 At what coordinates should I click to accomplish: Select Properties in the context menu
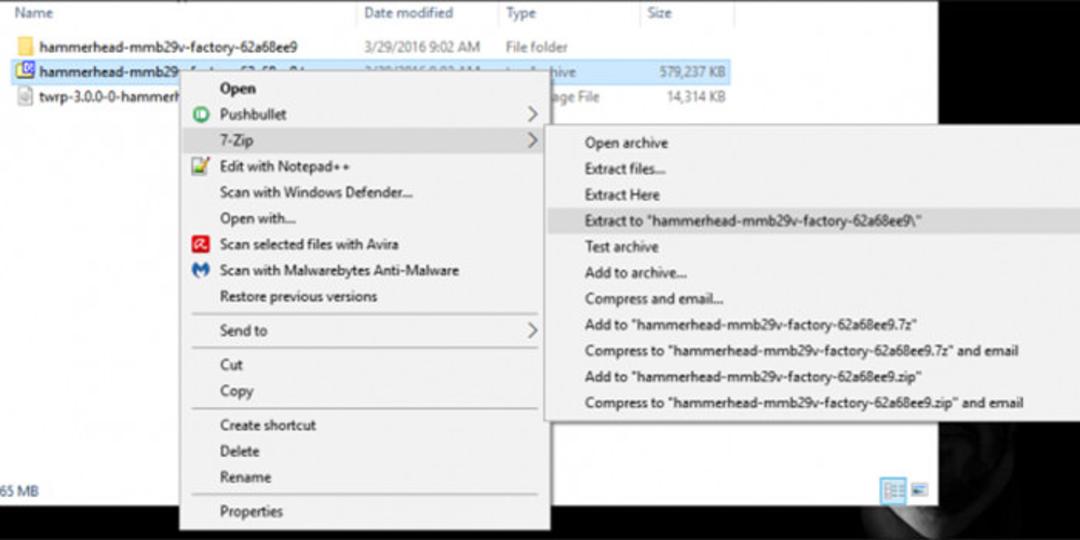click(251, 512)
